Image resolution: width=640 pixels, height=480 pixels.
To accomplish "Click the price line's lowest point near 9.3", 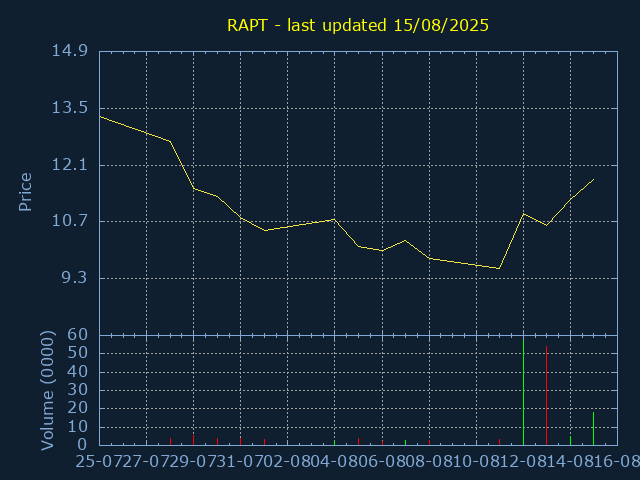I will [x=499, y=269].
